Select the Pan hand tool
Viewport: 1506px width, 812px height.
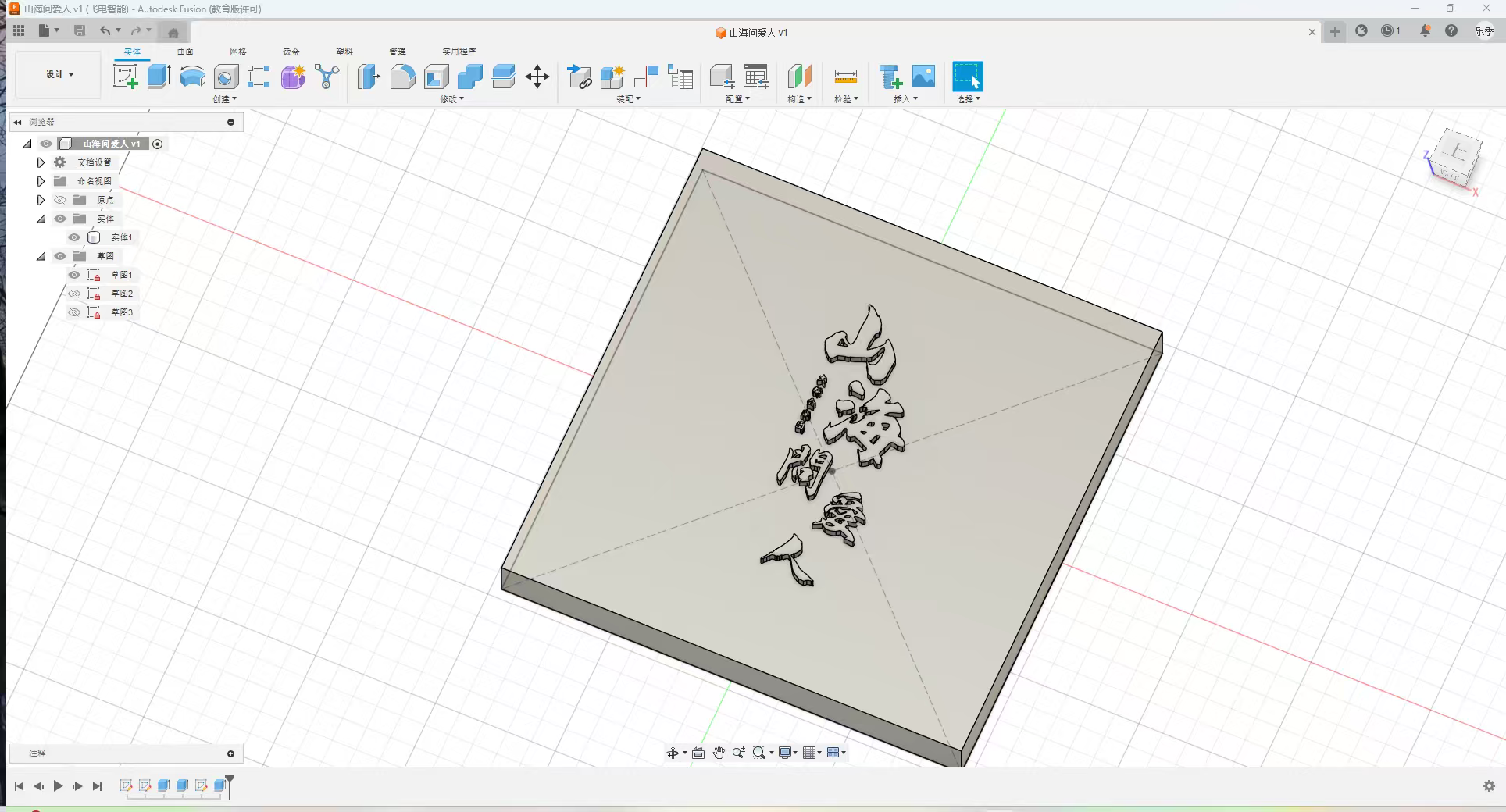click(x=718, y=753)
